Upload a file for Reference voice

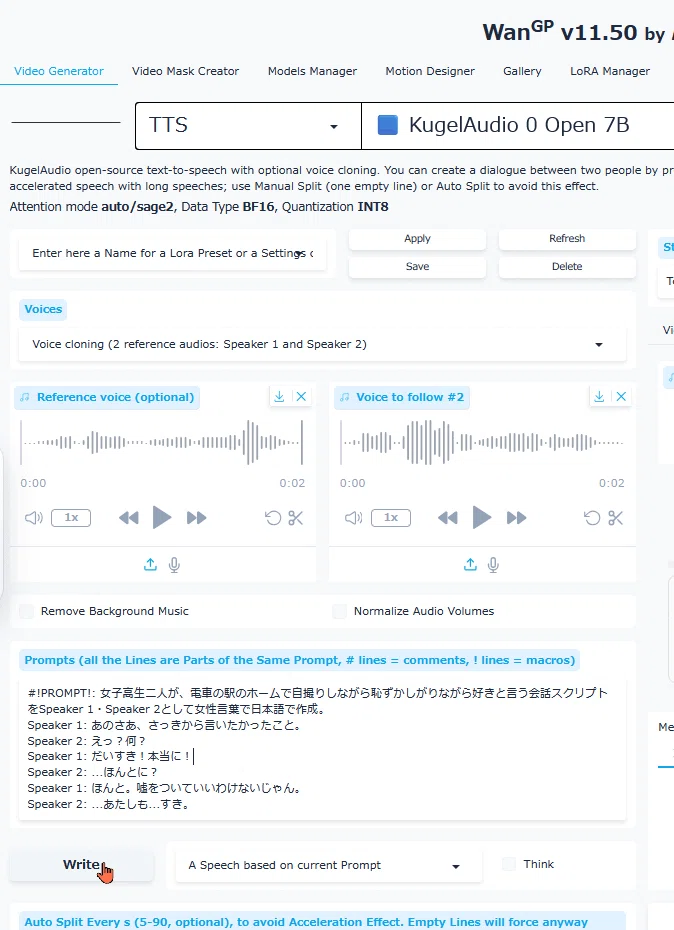pos(151,565)
